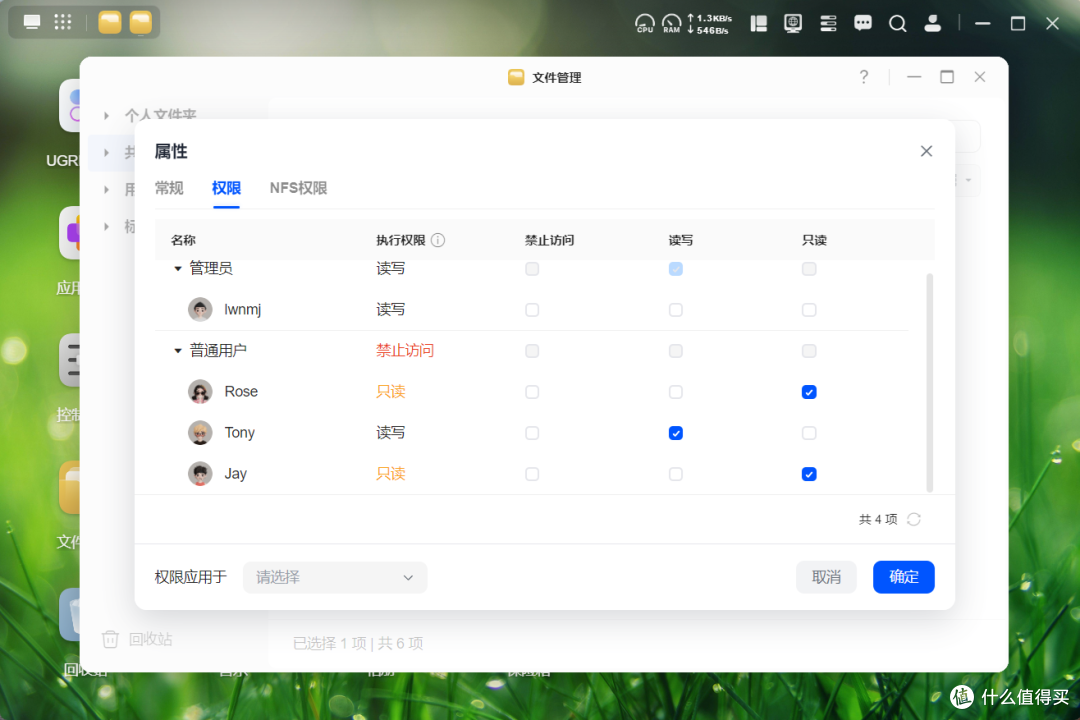Click the permissions list scrollbar
The height and width of the screenshot is (720, 1080).
(x=930, y=382)
